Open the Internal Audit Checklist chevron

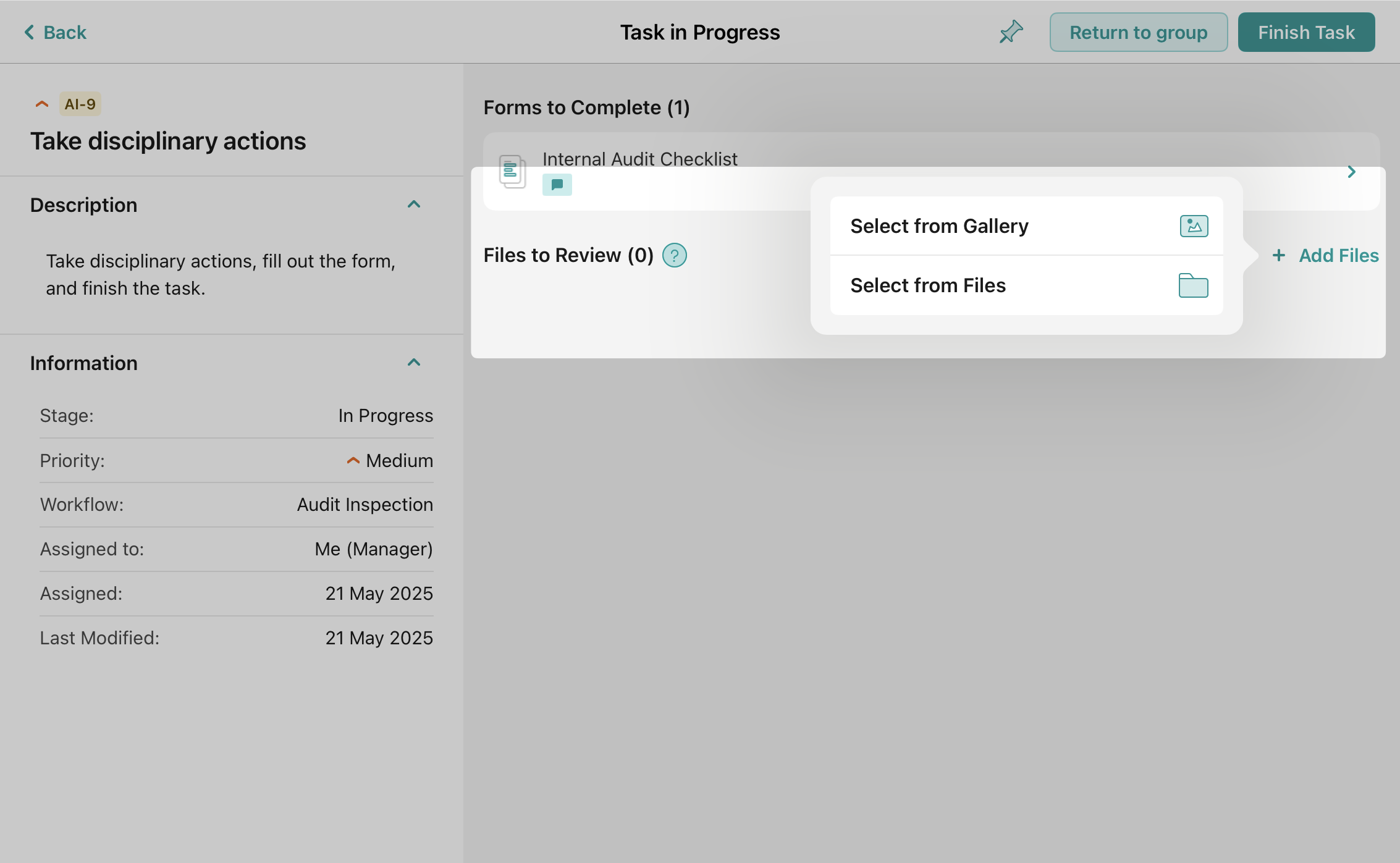click(x=1351, y=172)
